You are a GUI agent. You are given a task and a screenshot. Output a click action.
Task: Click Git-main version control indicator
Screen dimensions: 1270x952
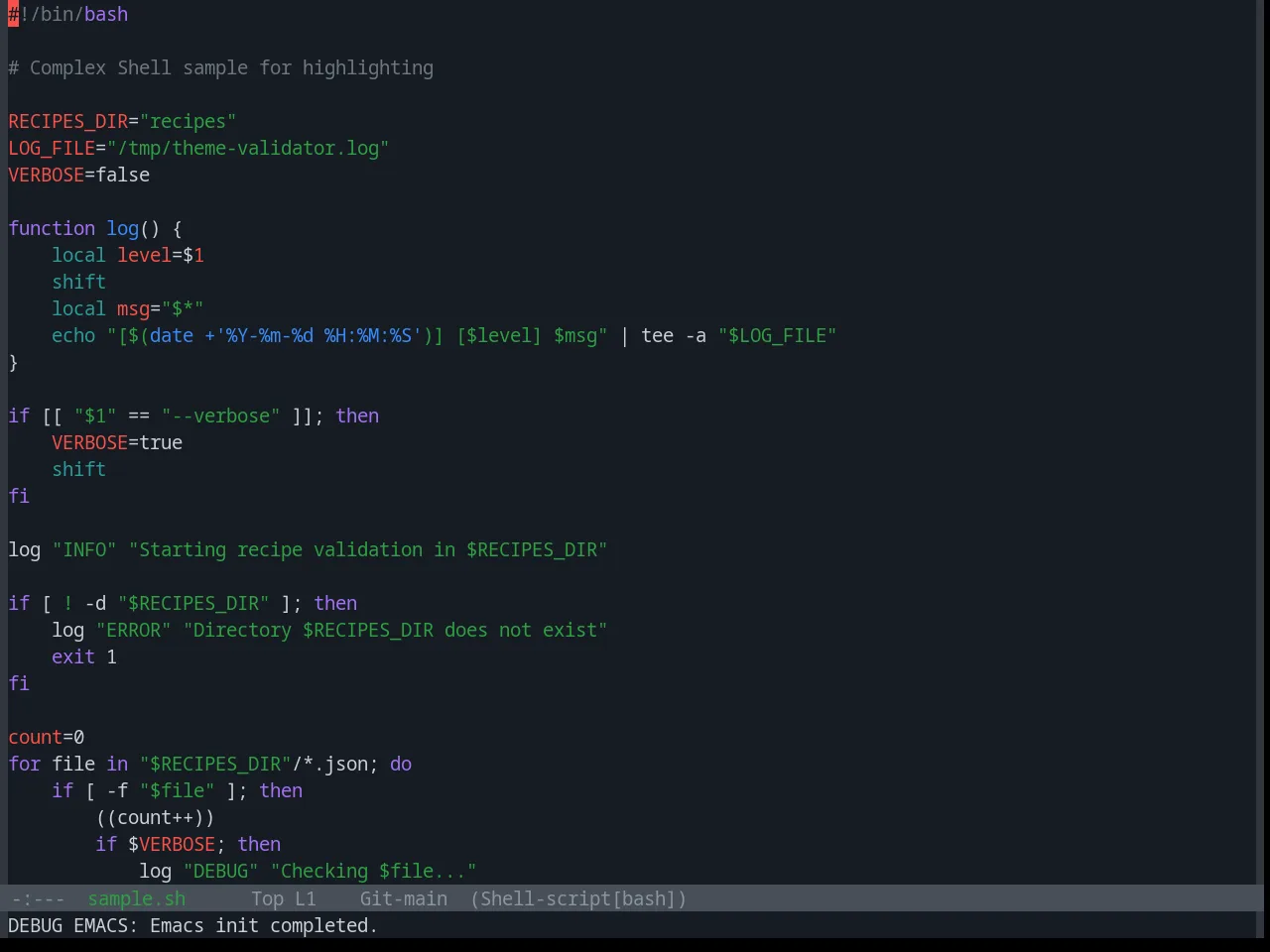404,898
